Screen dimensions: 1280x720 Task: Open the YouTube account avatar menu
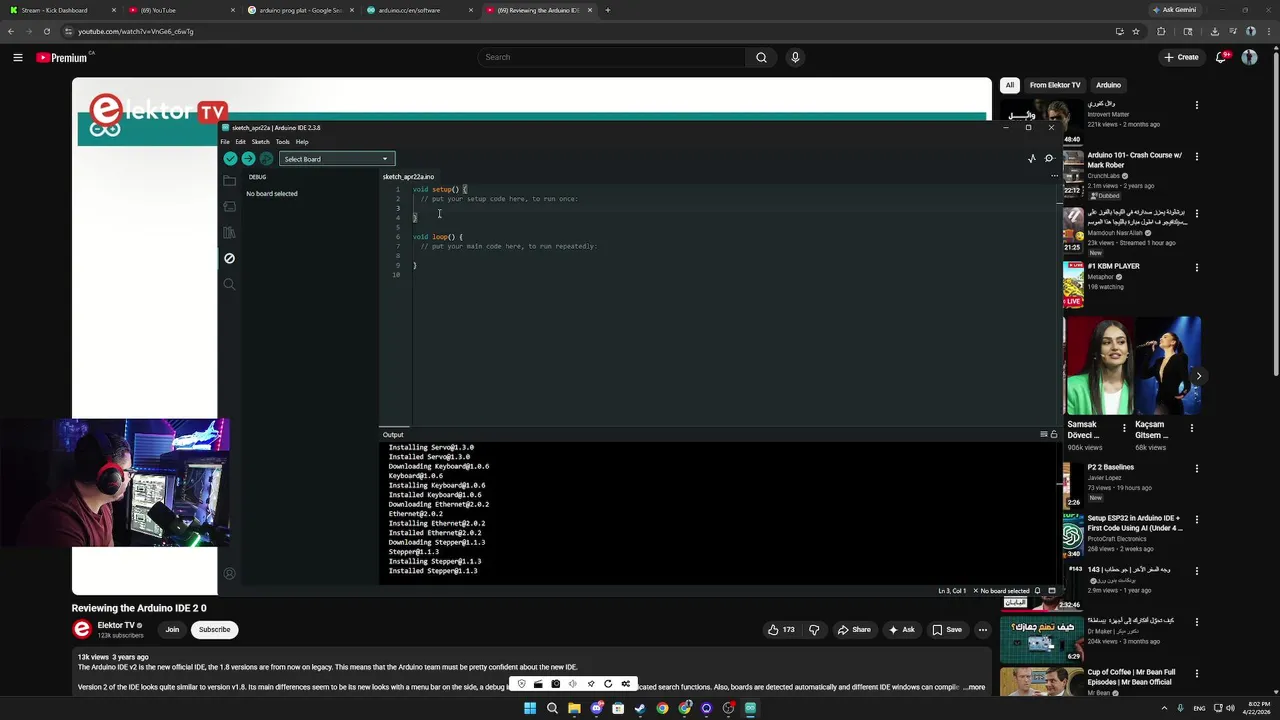[x=1249, y=57]
